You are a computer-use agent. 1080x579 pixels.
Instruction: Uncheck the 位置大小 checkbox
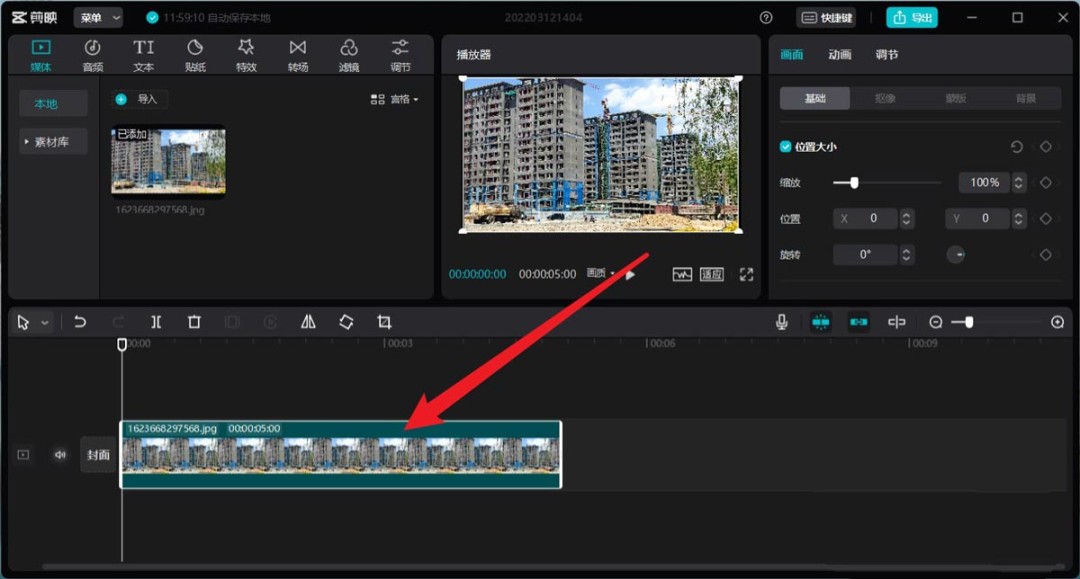[784, 146]
